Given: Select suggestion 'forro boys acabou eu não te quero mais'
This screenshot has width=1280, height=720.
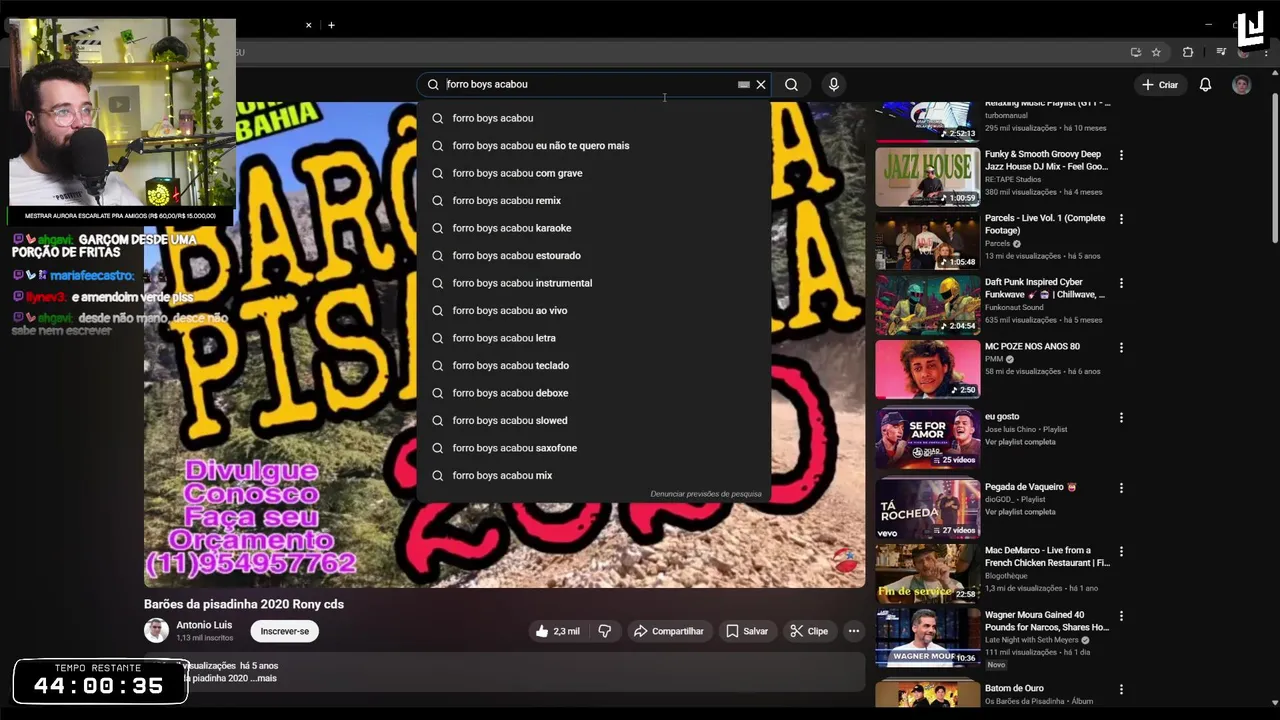Looking at the screenshot, I should coord(594,146).
